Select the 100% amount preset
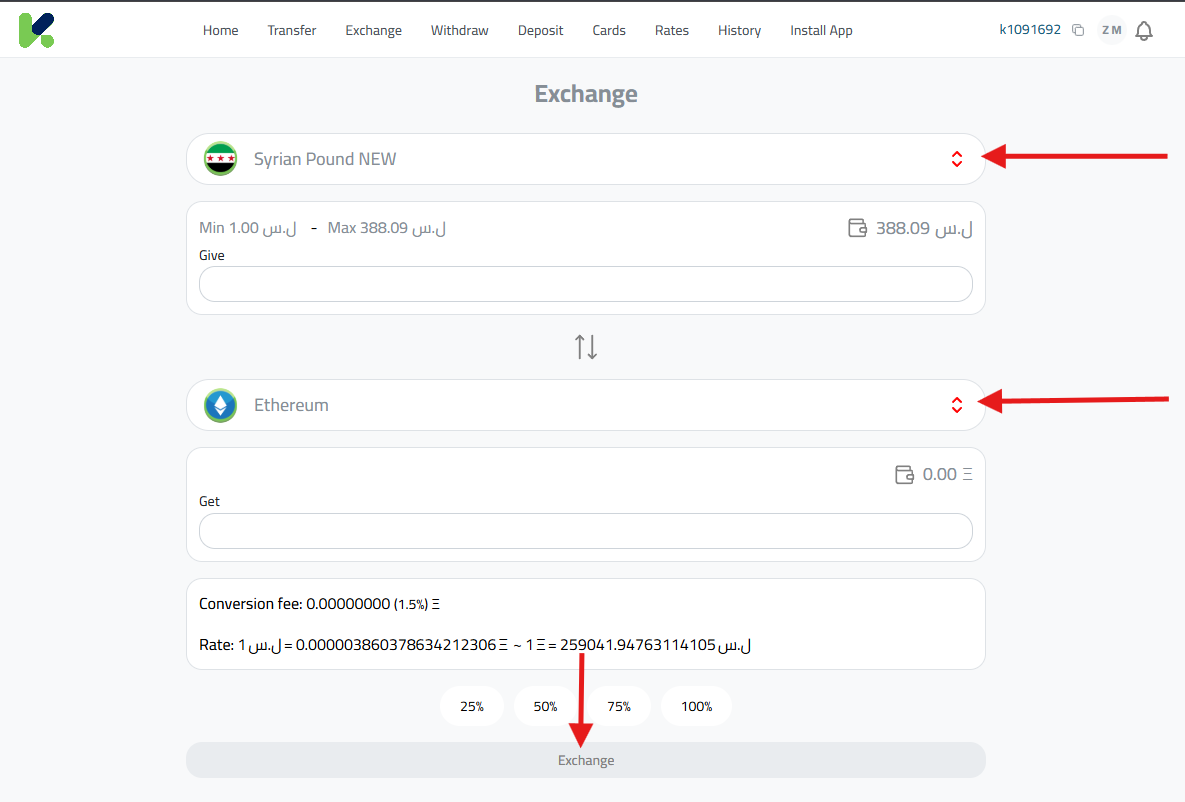The height and width of the screenshot is (802, 1185). [696, 706]
